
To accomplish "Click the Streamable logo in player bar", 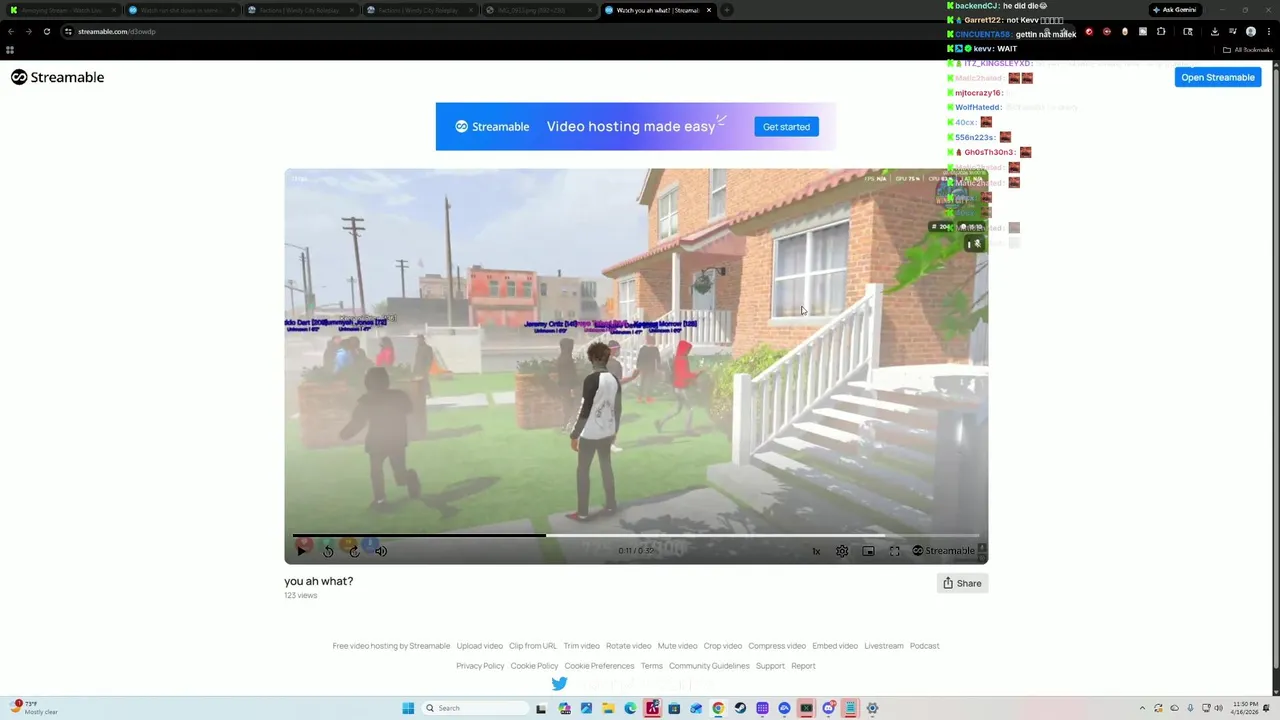I will click(x=943, y=551).
